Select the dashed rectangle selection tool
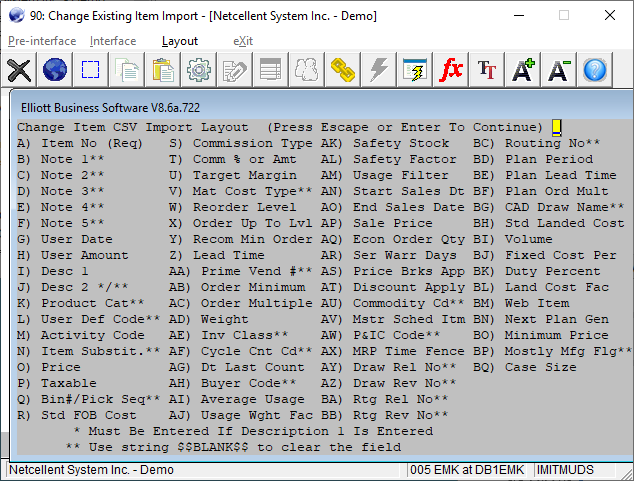This screenshot has width=634, height=481. tap(91, 70)
